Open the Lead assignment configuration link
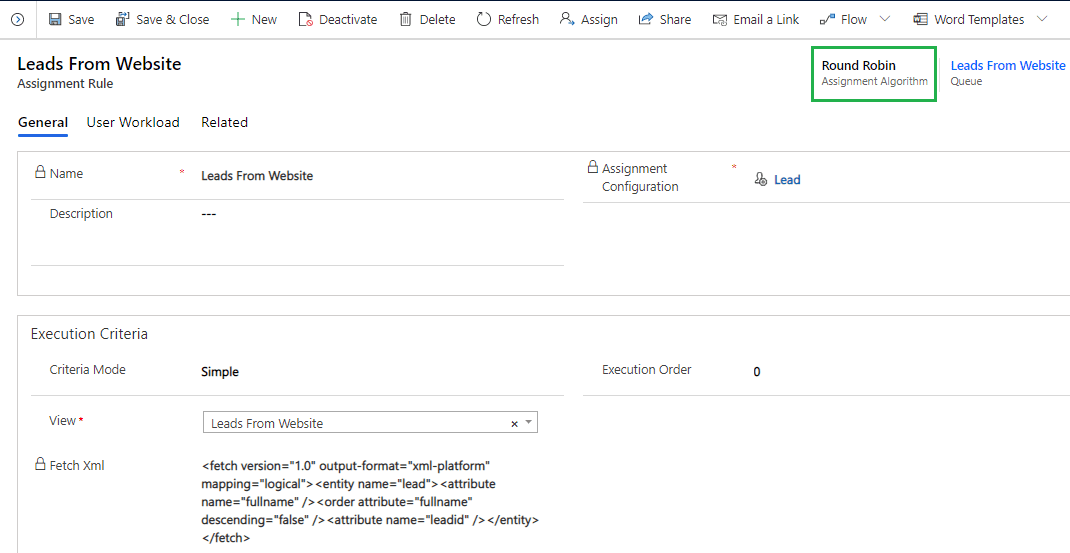Image resolution: width=1070 pixels, height=553 pixels. point(787,180)
